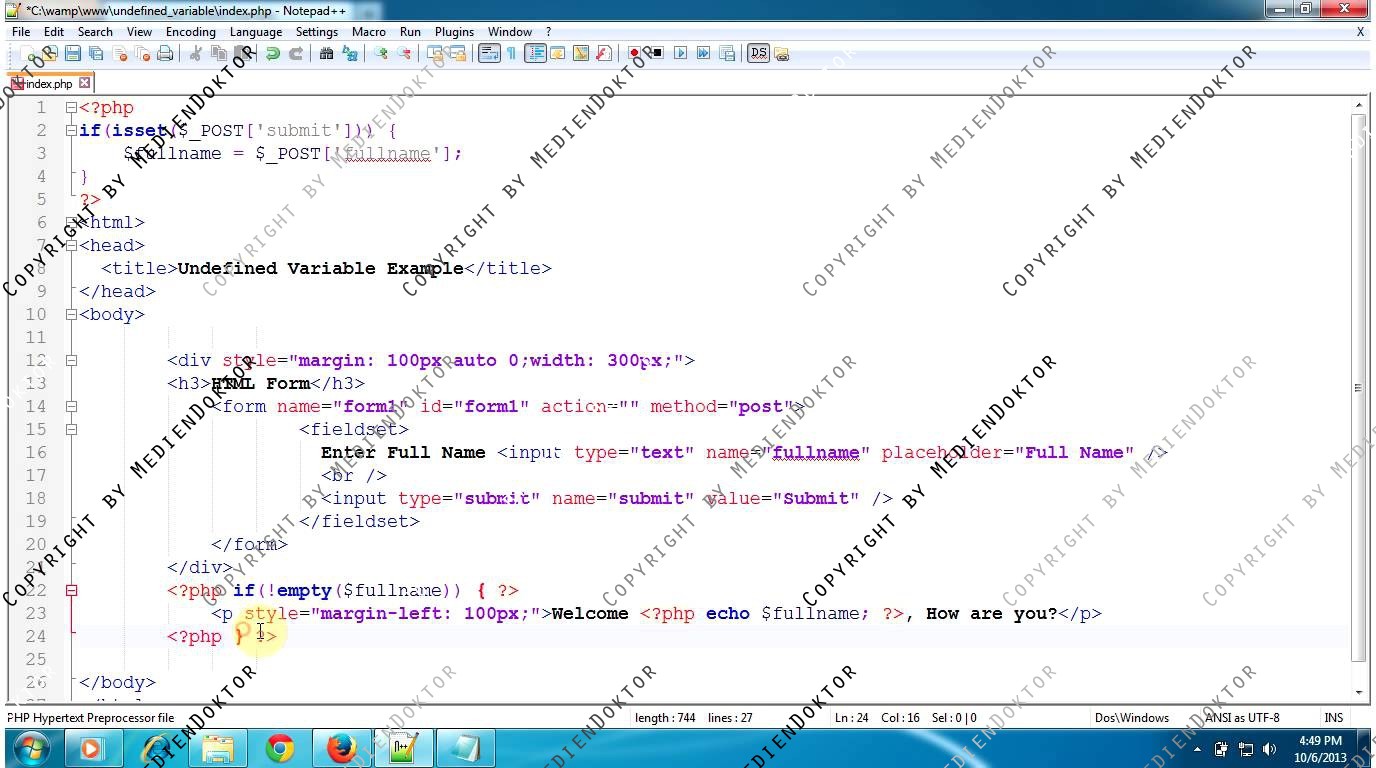Click the Zoom In toolbar icon
The width and height of the screenshot is (1376, 768).
[381, 54]
